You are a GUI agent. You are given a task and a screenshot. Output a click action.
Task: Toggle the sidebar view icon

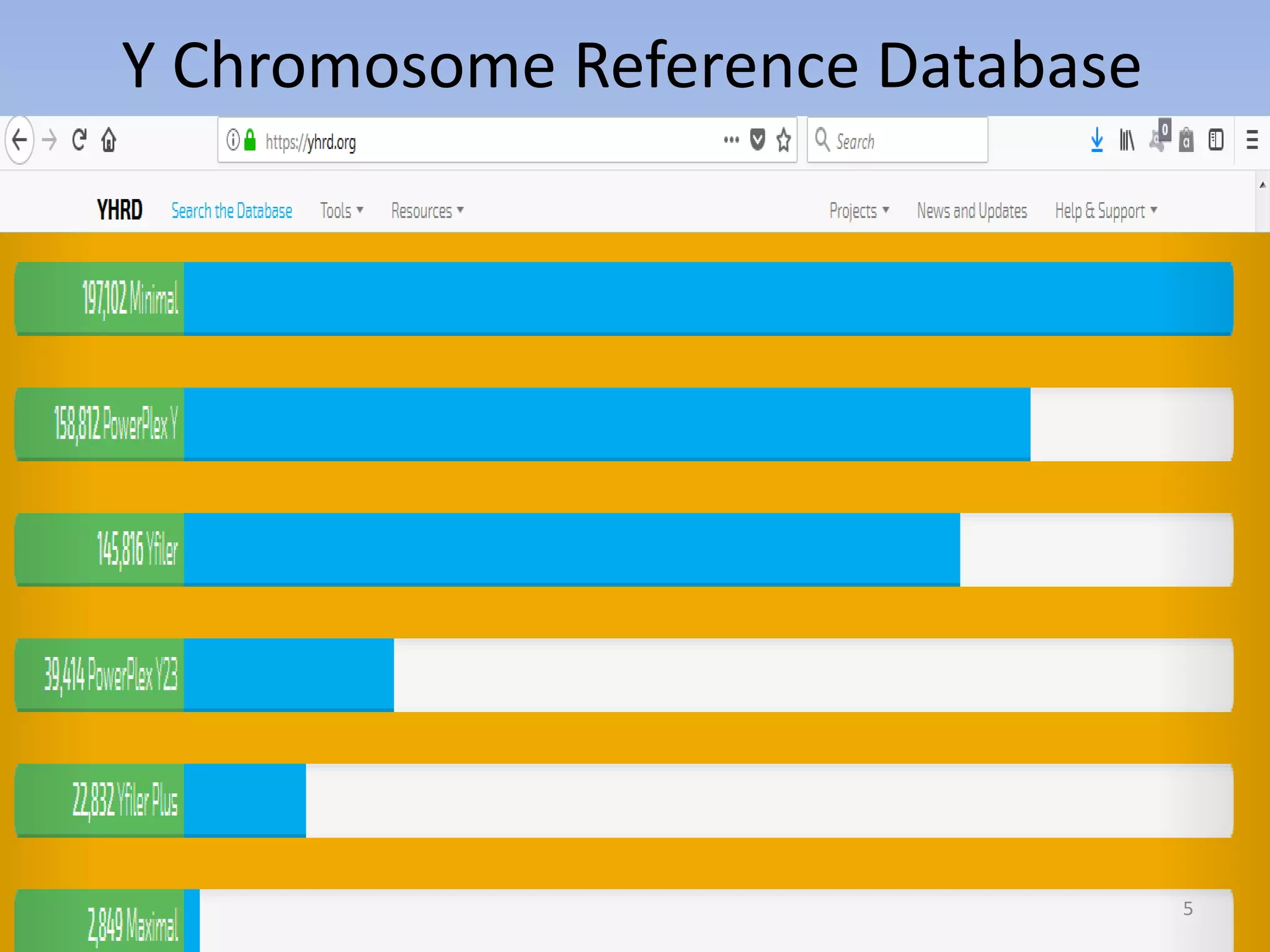point(1215,140)
